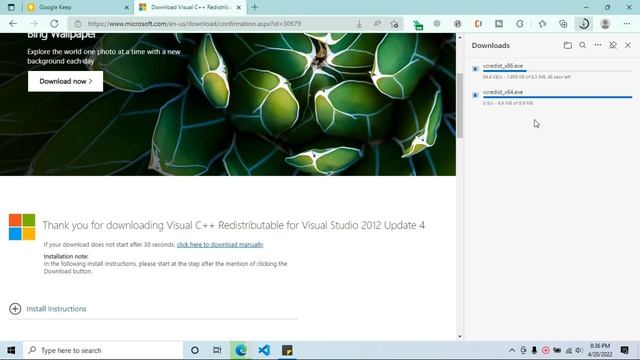Go back to the previous page
Screen dimensions: 640x360
pos(13,24)
